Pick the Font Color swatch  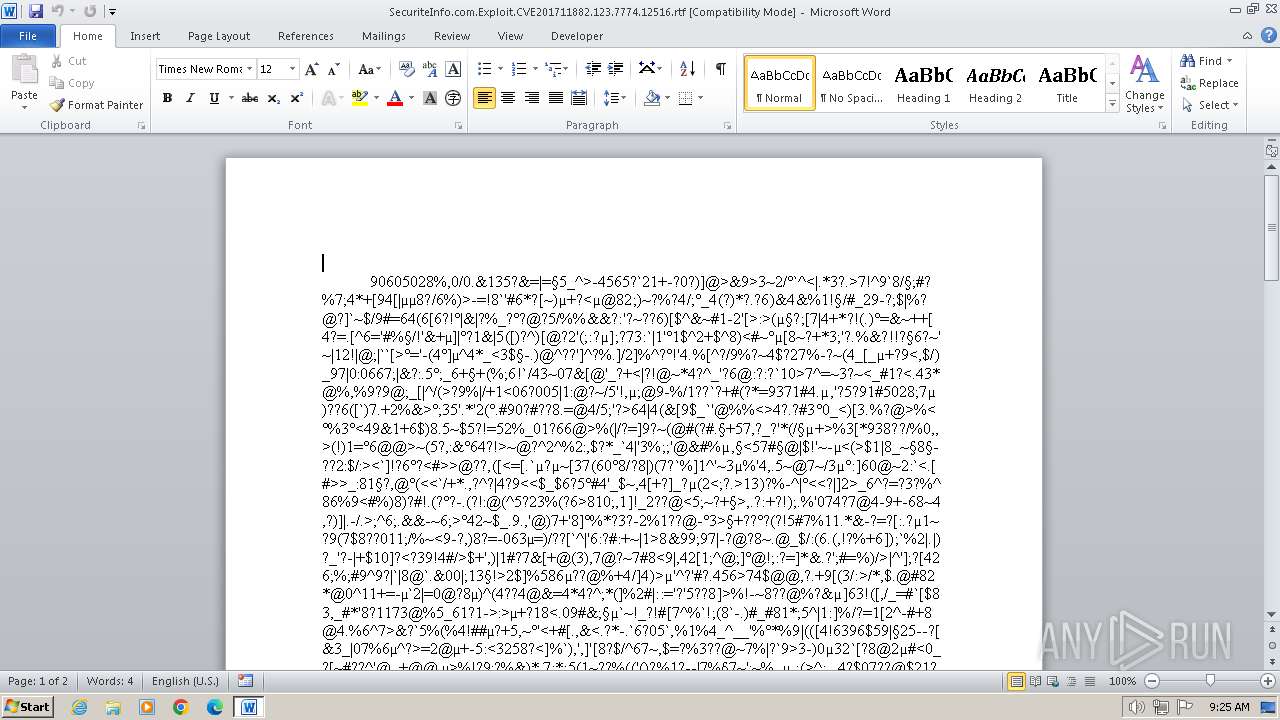394,98
